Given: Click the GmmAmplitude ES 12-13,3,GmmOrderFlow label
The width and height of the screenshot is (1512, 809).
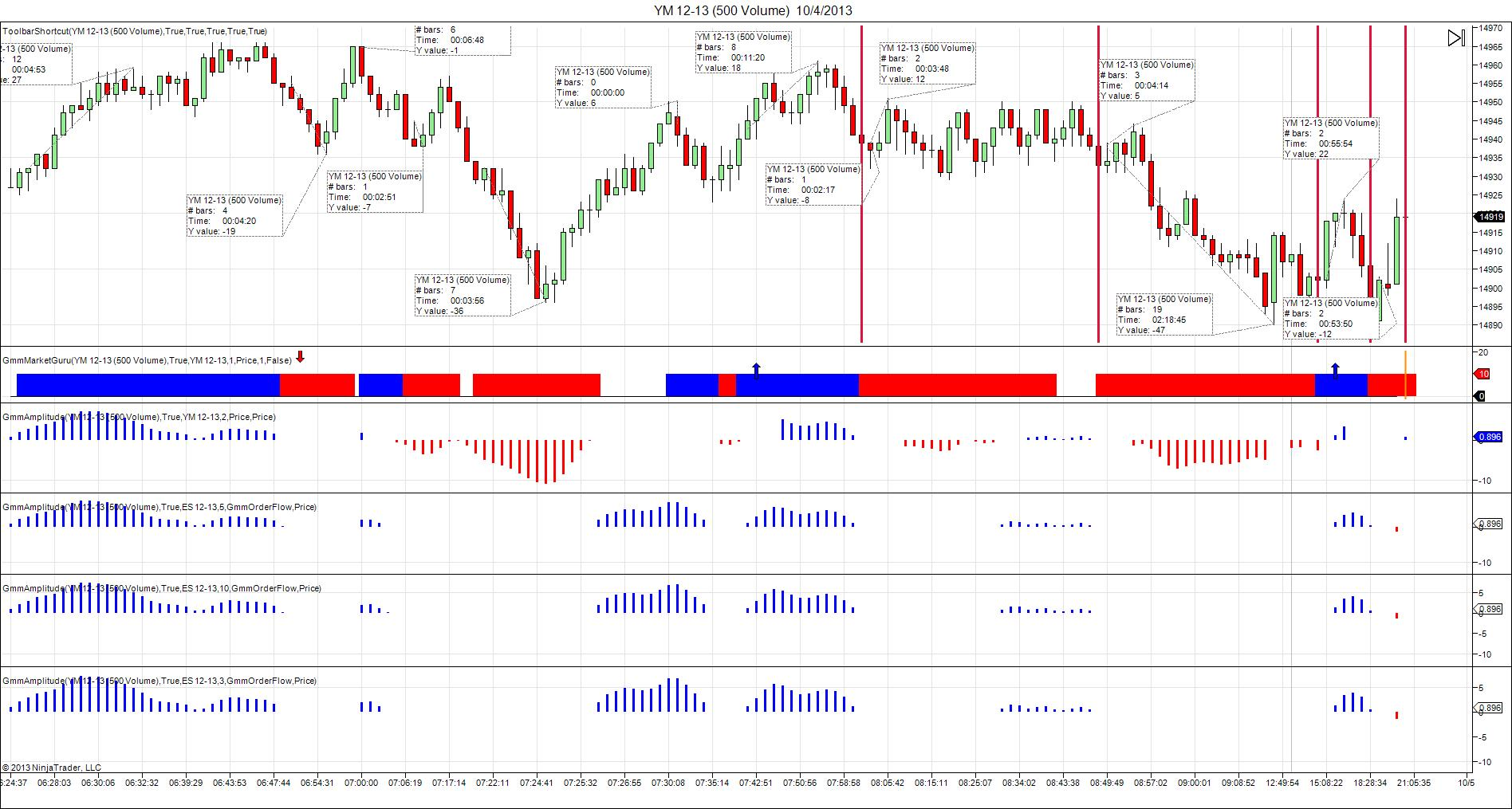Looking at the screenshot, I should coord(159,681).
